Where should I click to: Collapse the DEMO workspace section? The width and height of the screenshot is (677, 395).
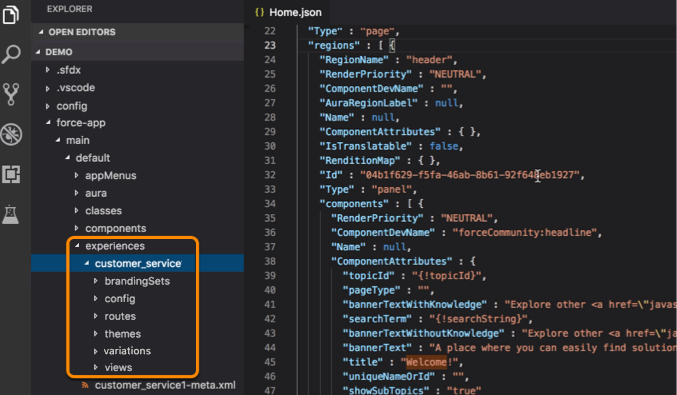click(x=38, y=52)
